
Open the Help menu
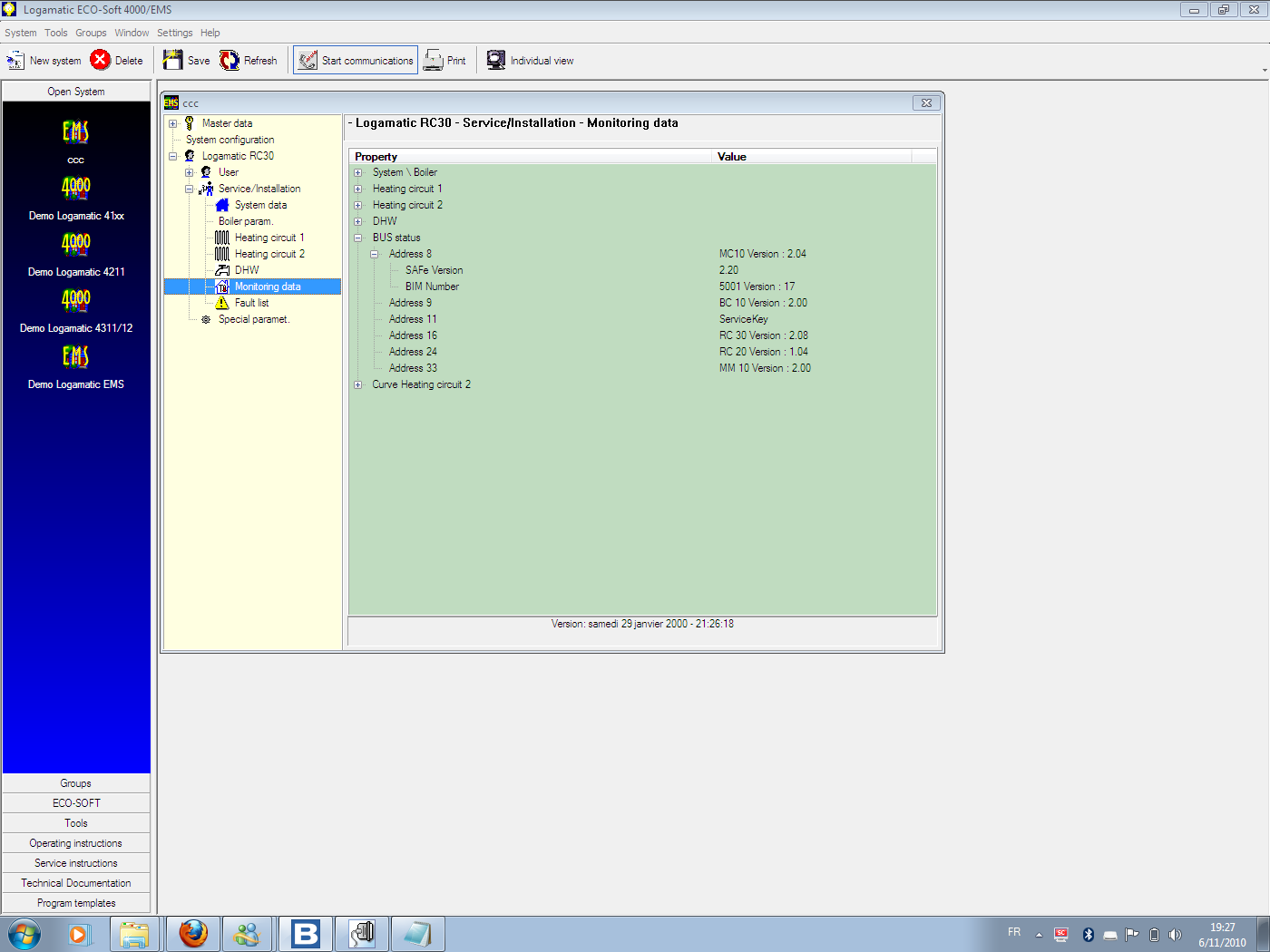coord(210,33)
